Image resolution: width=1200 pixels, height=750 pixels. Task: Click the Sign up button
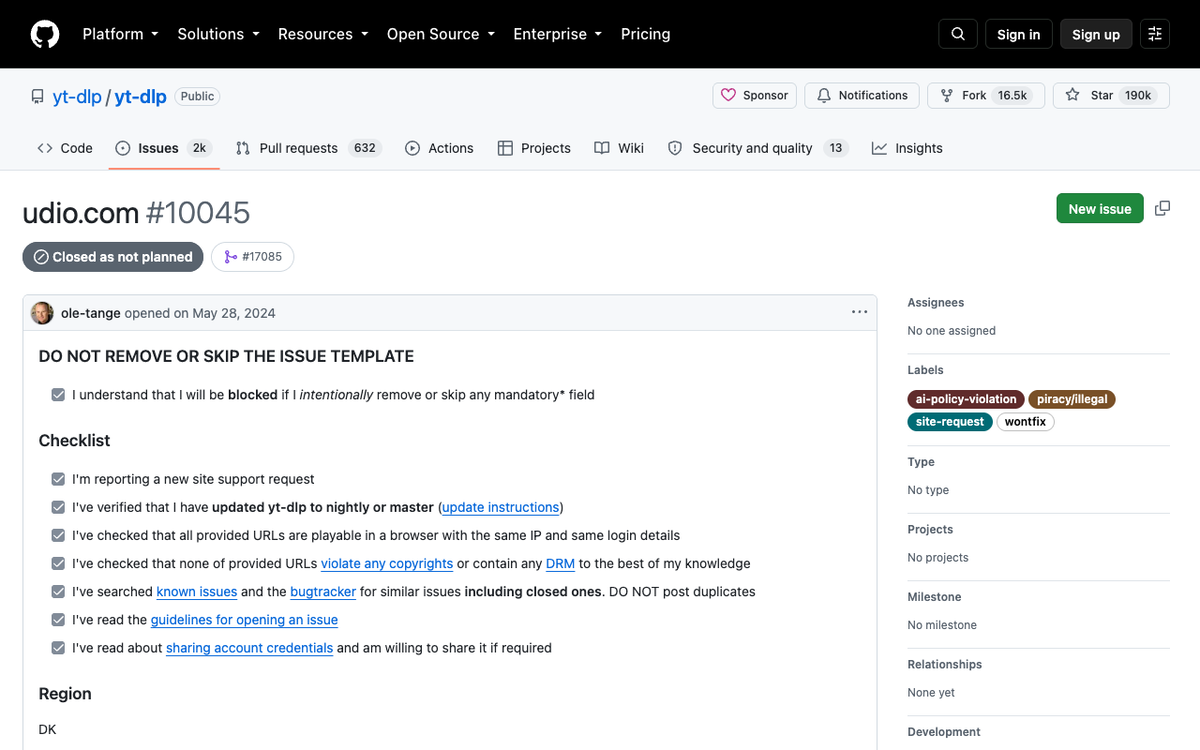[1096, 34]
